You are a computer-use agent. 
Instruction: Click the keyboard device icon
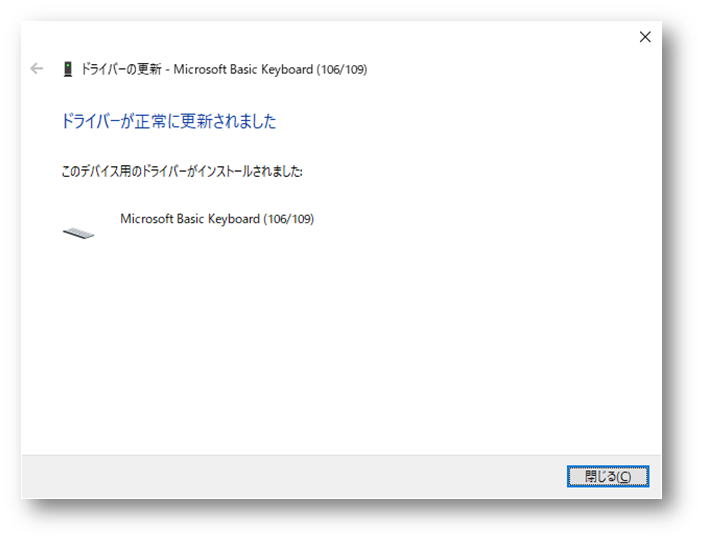pyautogui.click(x=79, y=233)
